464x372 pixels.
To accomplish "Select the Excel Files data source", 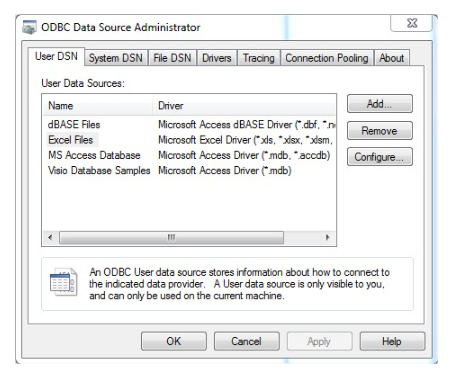I will [x=71, y=140].
